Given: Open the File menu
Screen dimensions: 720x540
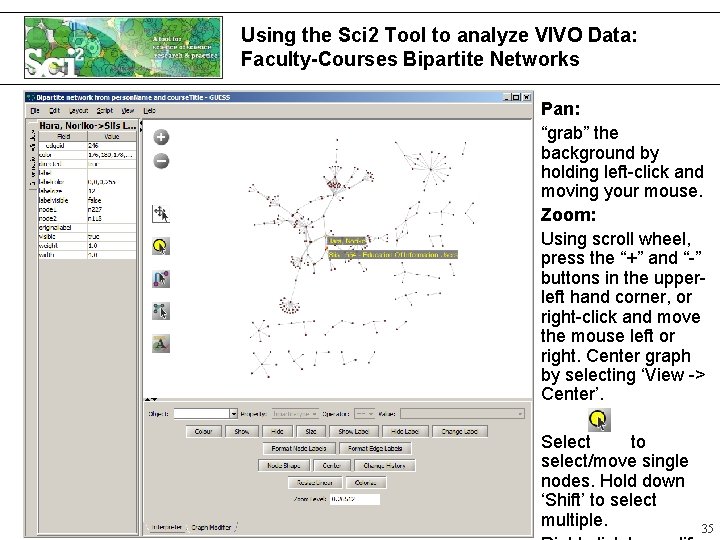Looking at the screenshot, I should pos(35,111).
